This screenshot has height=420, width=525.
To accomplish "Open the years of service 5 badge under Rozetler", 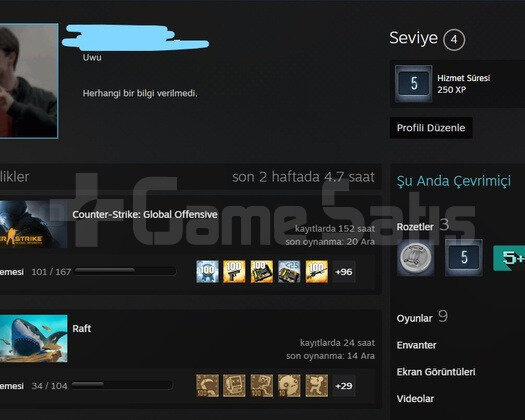I will [x=464, y=257].
